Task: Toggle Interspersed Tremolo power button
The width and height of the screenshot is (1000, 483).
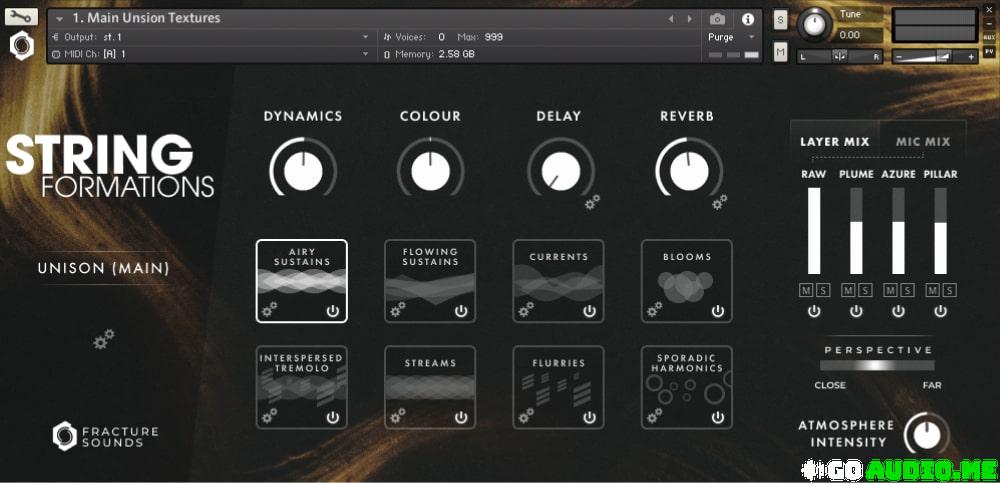Action: (x=332, y=417)
